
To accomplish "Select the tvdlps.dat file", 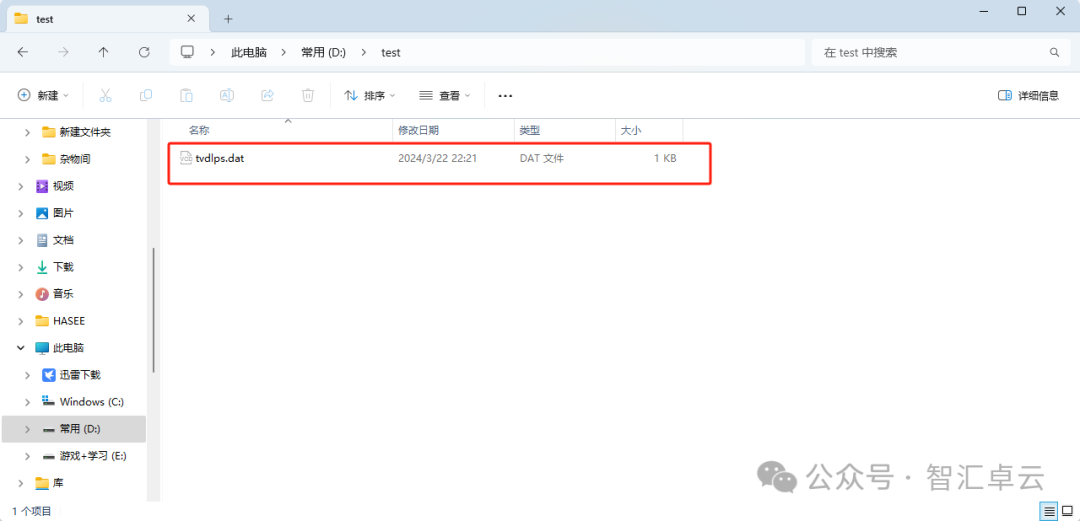I will 220,158.
